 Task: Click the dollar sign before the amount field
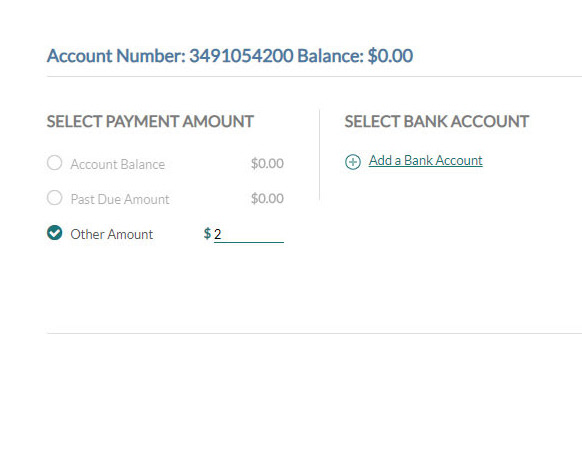click(207, 233)
